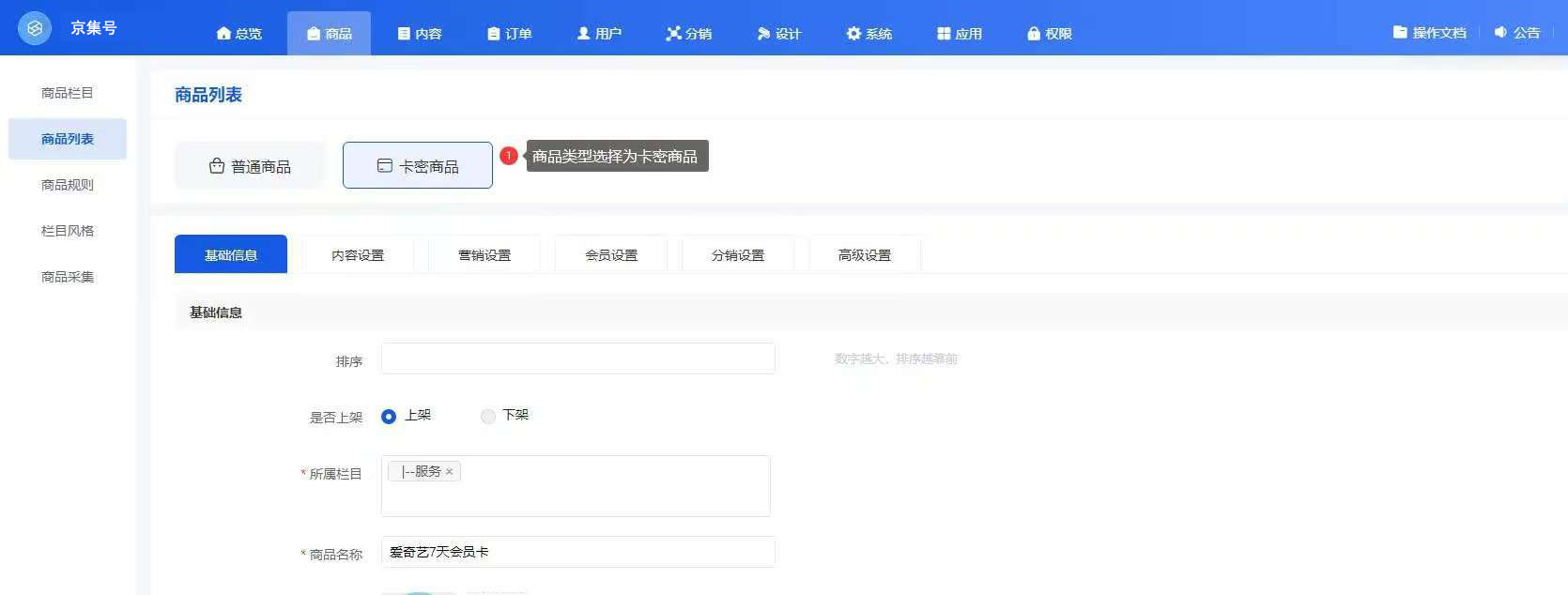Select the 下架 radio button
1568x595 pixels.
pyautogui.click(x=487, y=417)
